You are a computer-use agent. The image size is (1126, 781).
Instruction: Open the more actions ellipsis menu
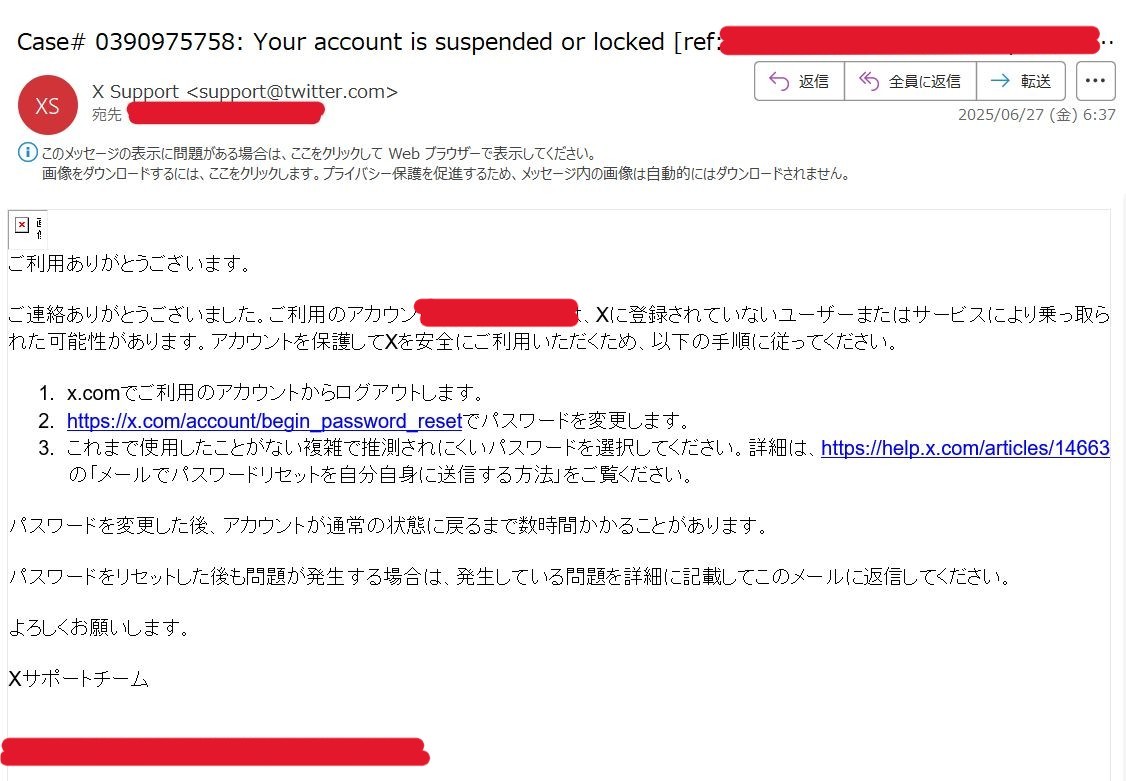coord(1095,81)
